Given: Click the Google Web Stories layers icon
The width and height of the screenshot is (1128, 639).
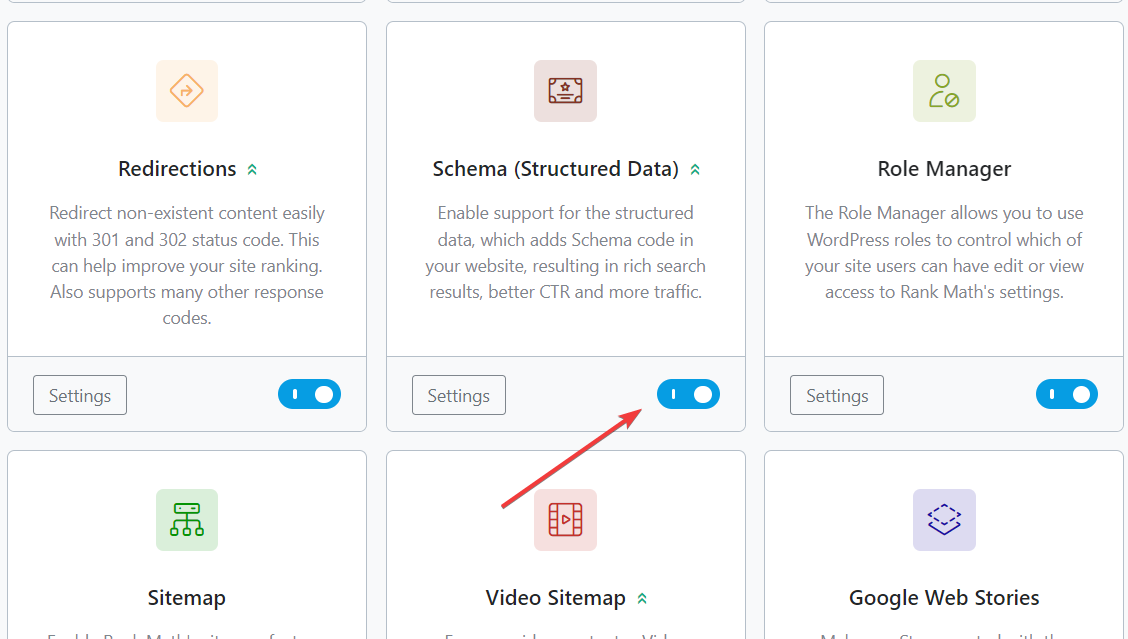Looking at the screenshot, I should (944, 520).
